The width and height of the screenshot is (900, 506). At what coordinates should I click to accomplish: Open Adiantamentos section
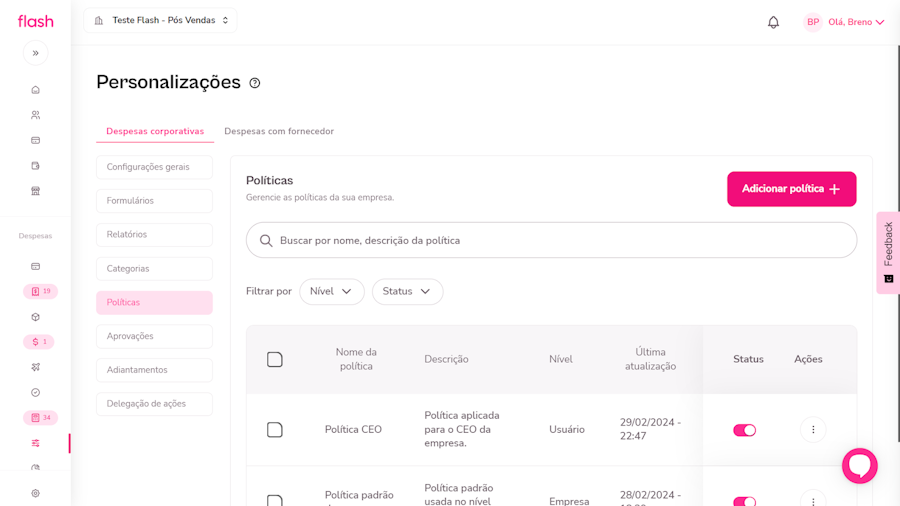tap(154, 370)
